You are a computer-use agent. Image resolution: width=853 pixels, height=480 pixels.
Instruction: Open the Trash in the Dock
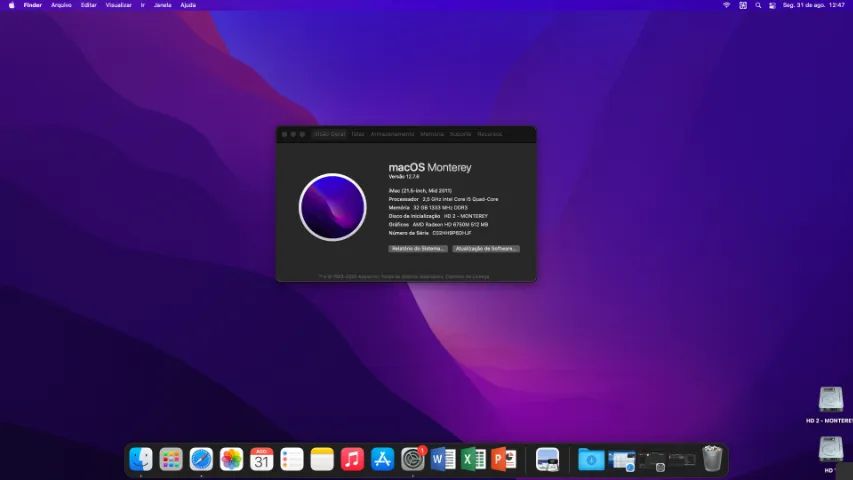tap(712, 459)
